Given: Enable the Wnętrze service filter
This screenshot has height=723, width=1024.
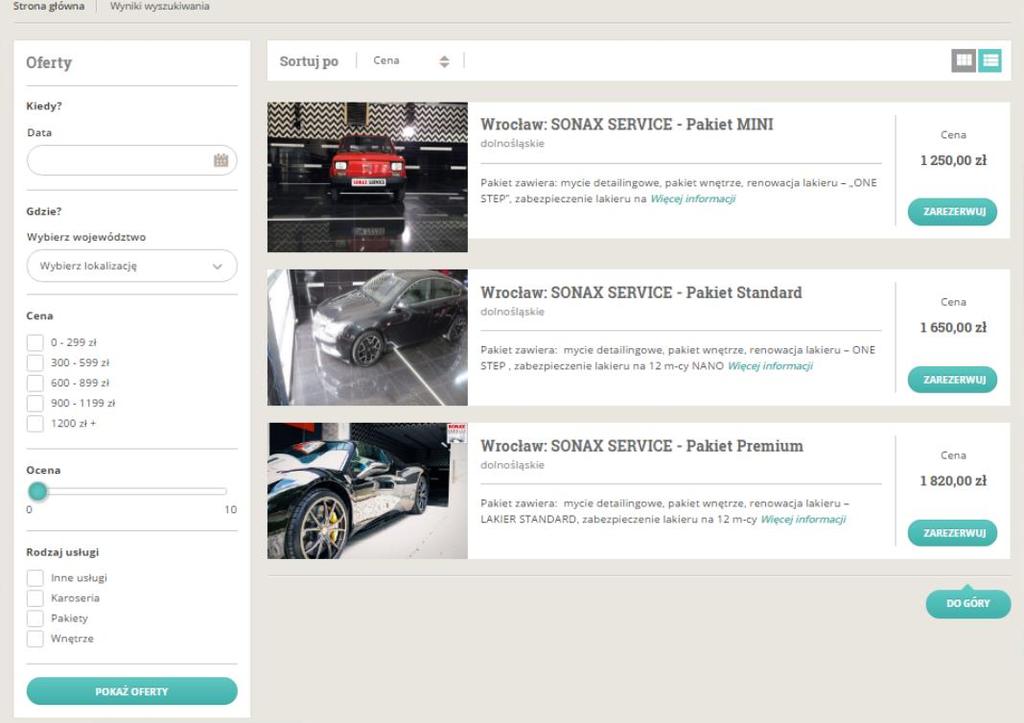Looking at the screenshot, I should click(x=35, y=639).
